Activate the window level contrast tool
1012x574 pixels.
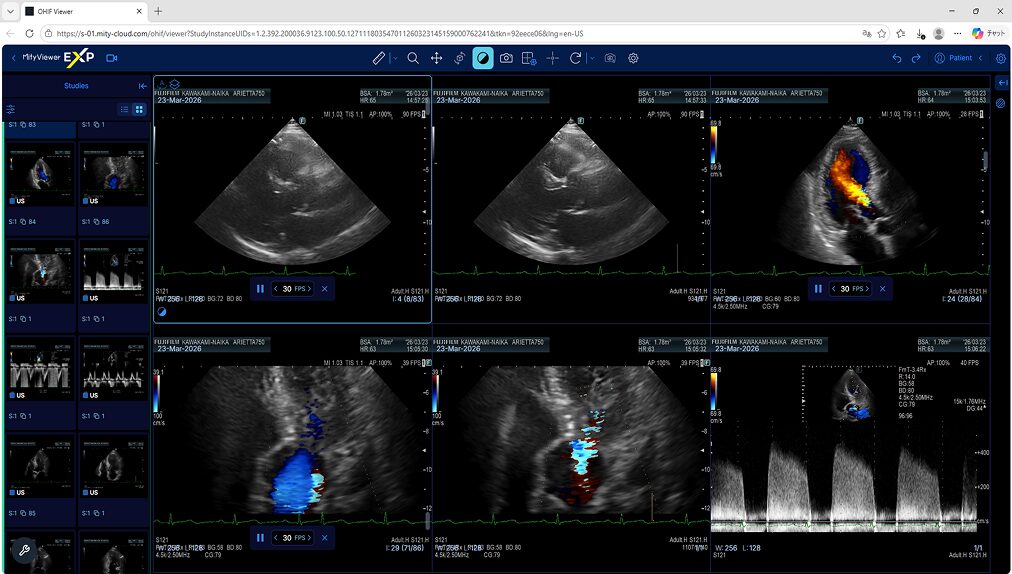click(x=483, y=58)
